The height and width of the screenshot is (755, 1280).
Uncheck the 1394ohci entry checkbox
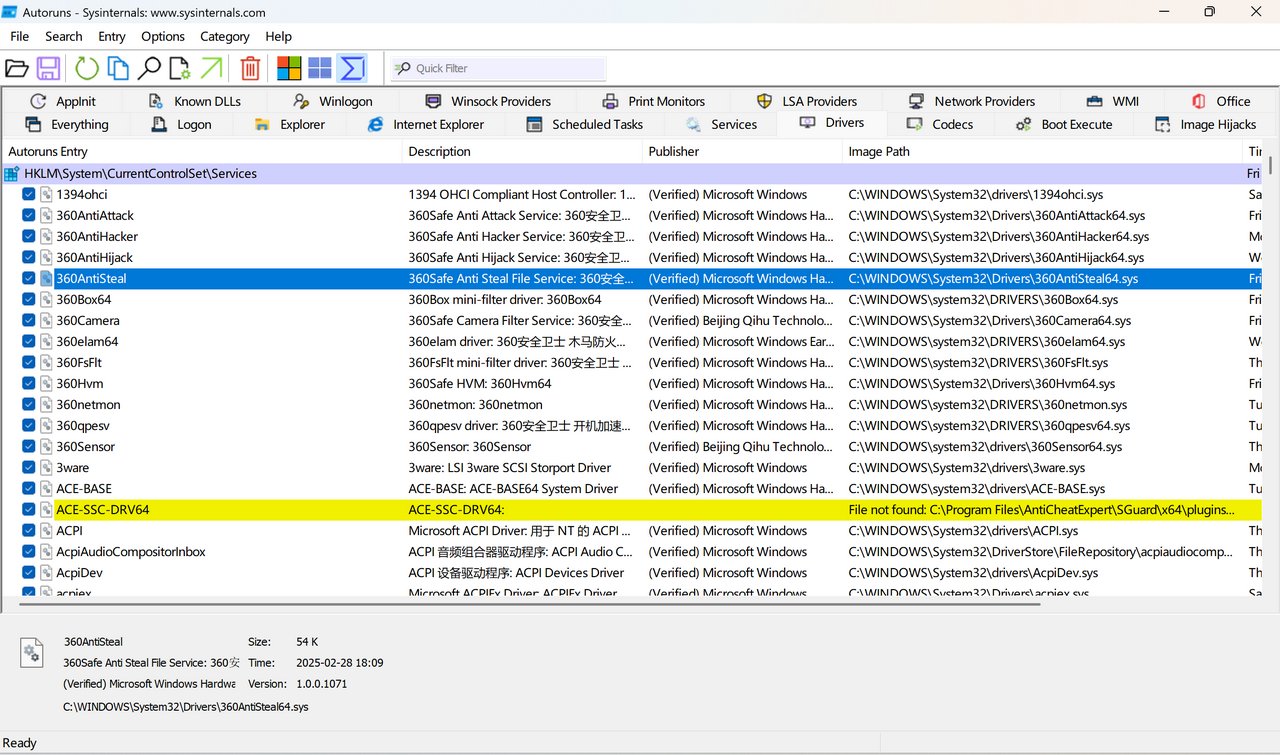29,195
